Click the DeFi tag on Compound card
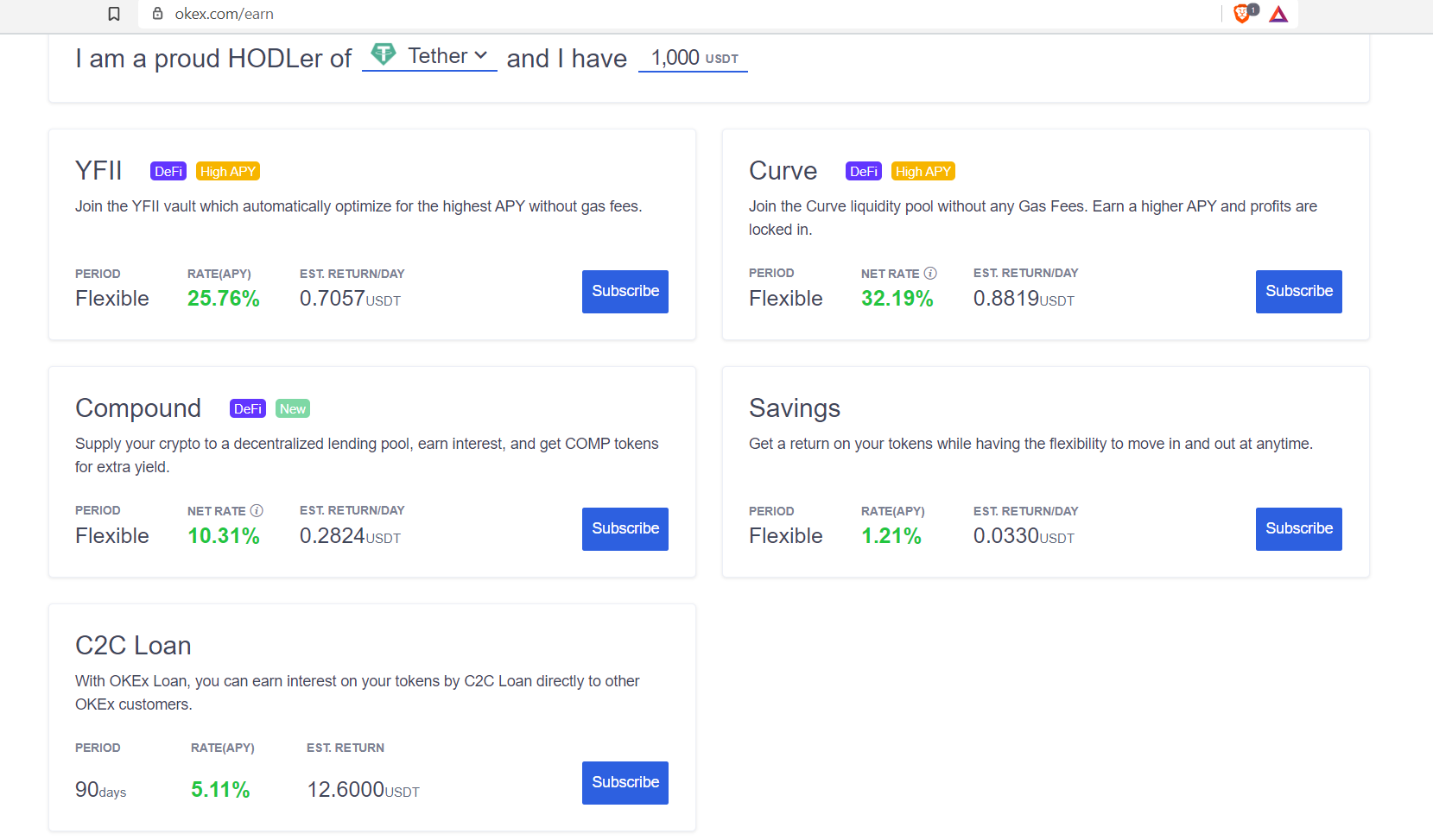The height and width of the screenshot is (840, 1433). coord(248,408)
